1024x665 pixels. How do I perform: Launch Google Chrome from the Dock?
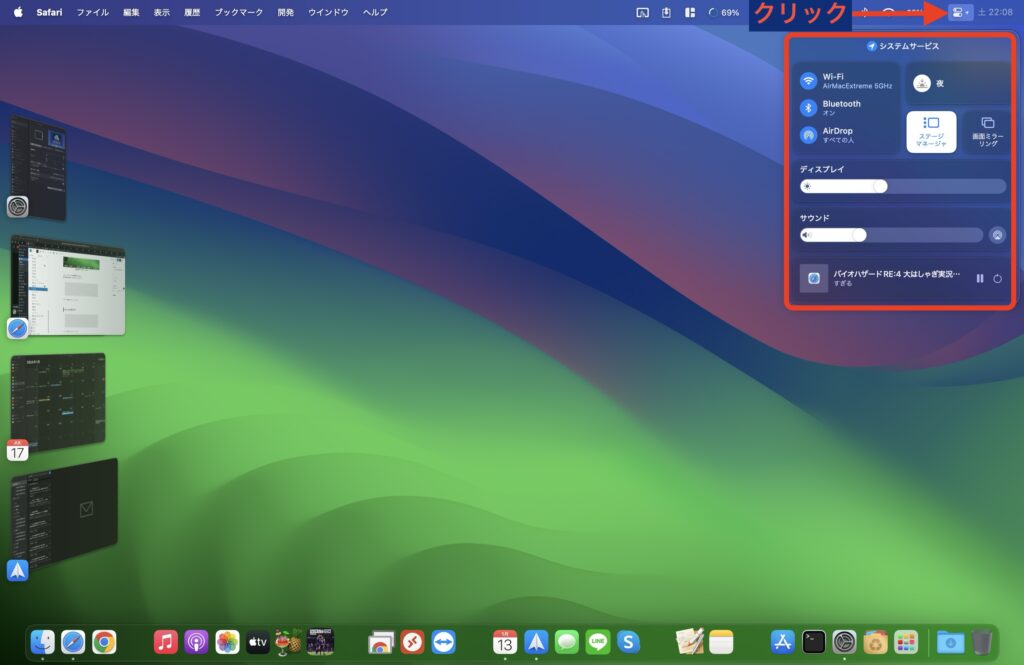click(104, 641)
